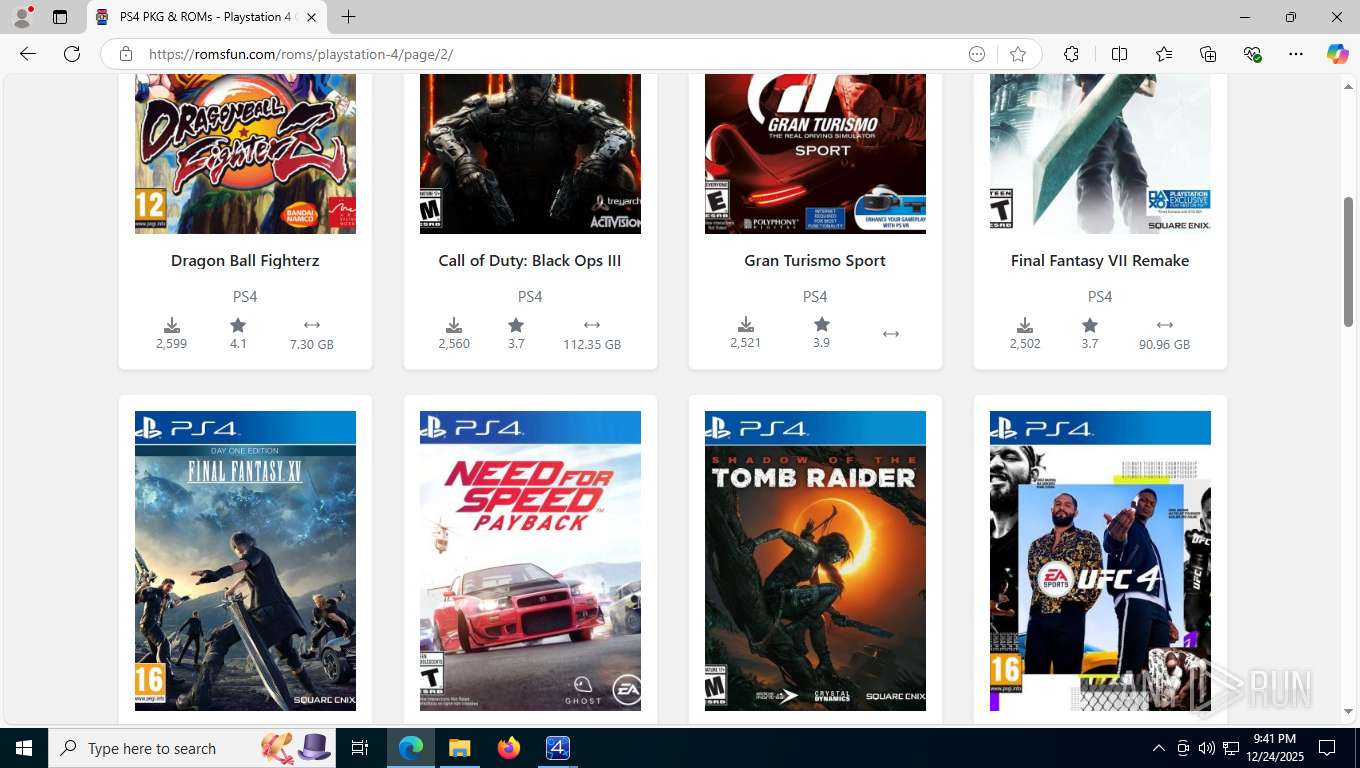Click size arrow icon for Gran Turismo Sport
Screen dimensions: 1360x768
click(x=891, y=334)
